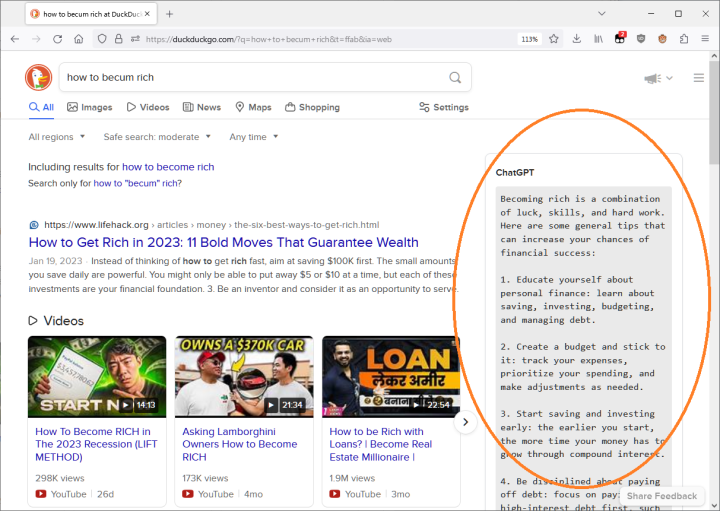The width and height of the screenshot is (720, 511).
Task: Click the magnifier search icon in search box
Action: [x=455, y=77]
